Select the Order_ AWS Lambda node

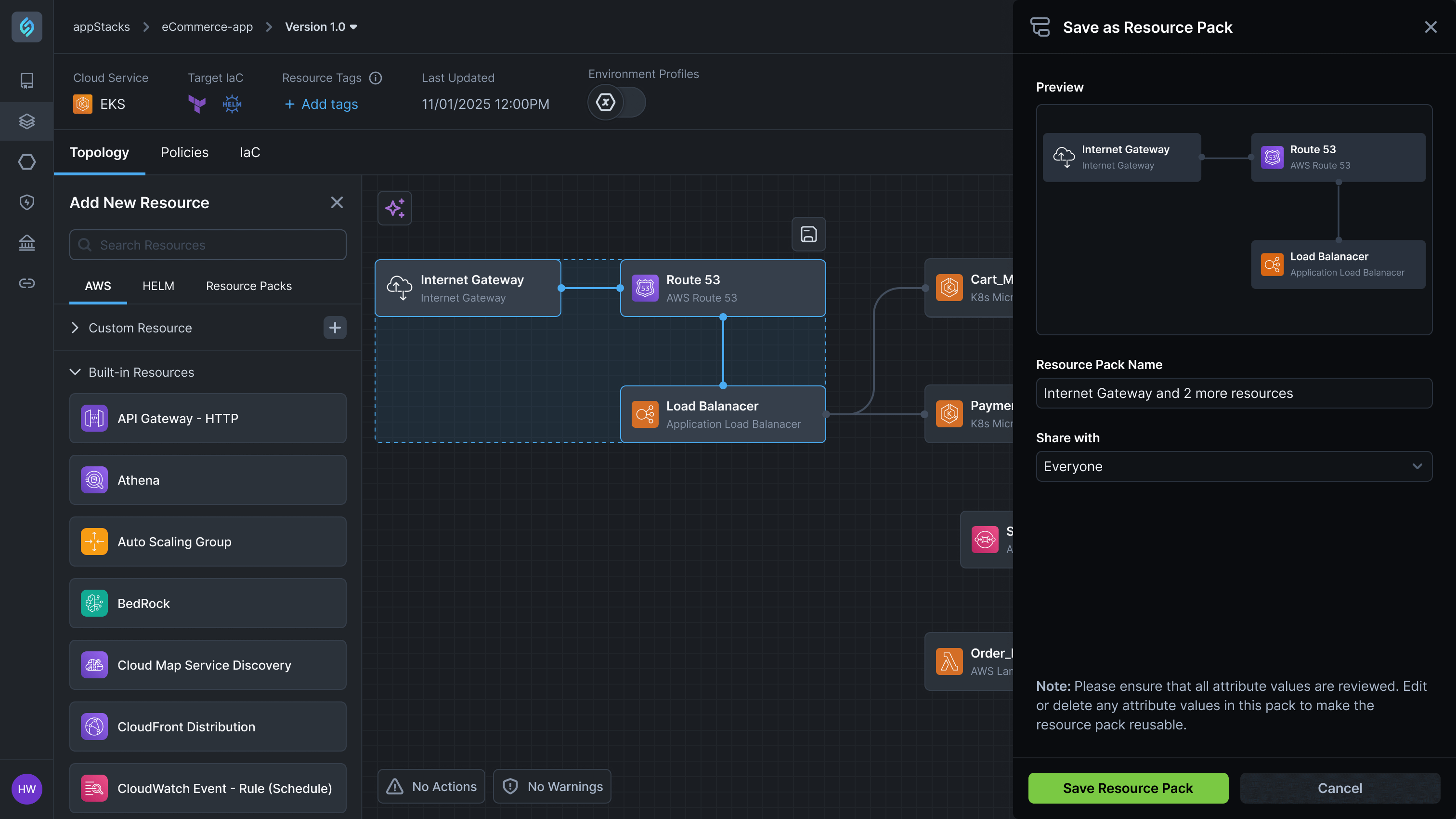(969, 661)
